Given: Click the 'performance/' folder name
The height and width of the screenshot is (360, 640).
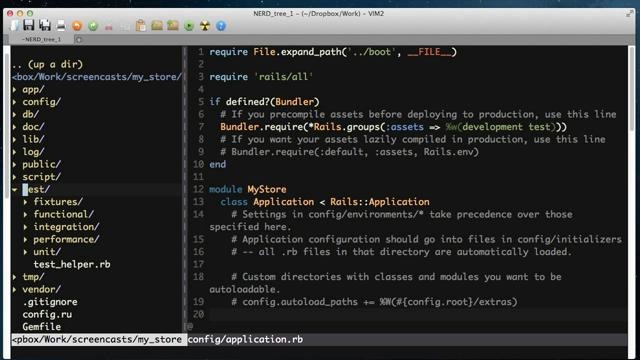Looking at the screenshot, I should point(67,240).
